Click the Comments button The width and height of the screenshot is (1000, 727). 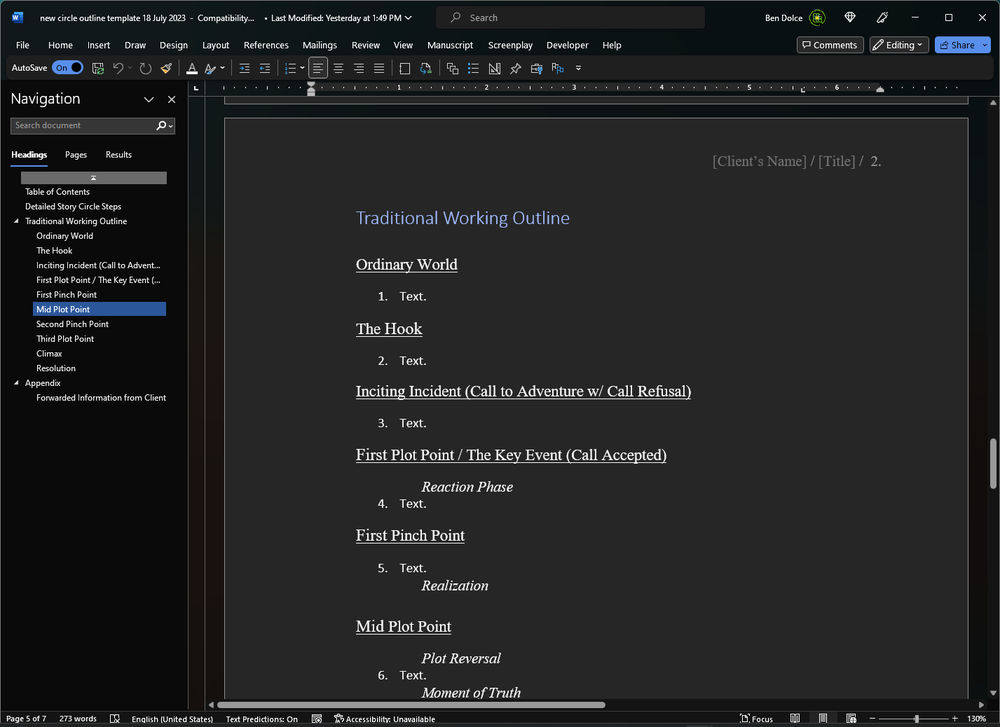coord(829,45)
